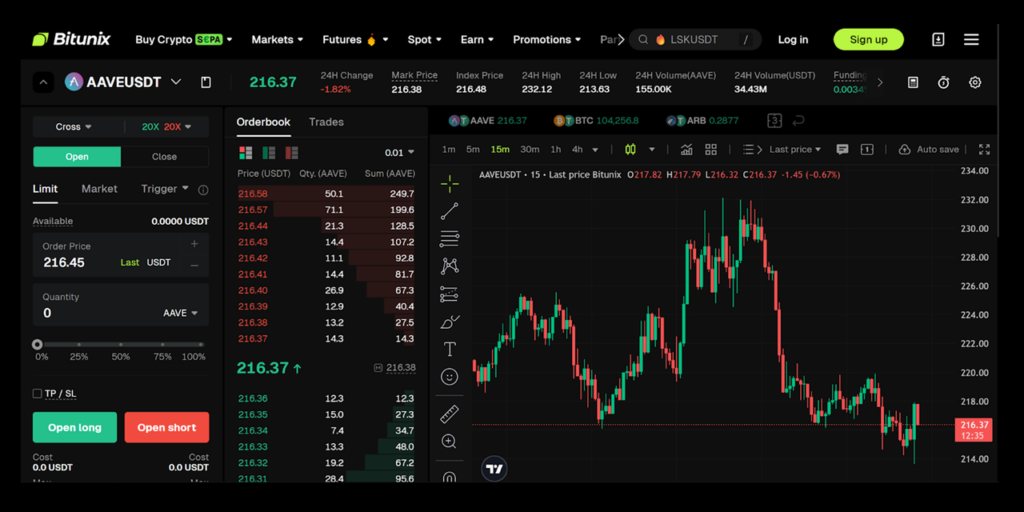Click the quantity percentage slider handle
The height and width of the screenshot is (512, 1024).
[x=37, y=344]
